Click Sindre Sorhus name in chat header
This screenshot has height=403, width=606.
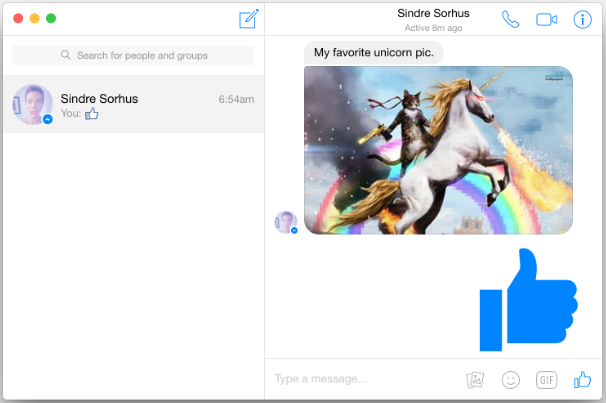pos(433,13)
